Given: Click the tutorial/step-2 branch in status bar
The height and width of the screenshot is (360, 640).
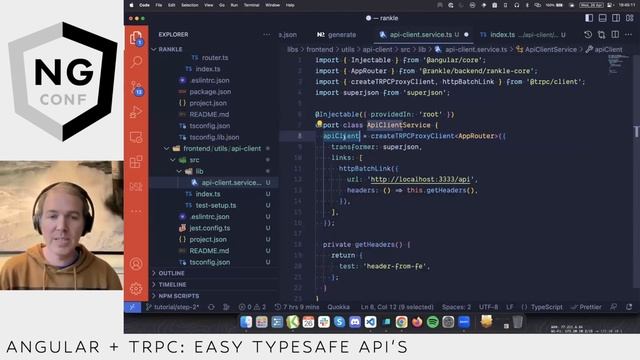Looking at the screenshot, I should coord(172,307).
